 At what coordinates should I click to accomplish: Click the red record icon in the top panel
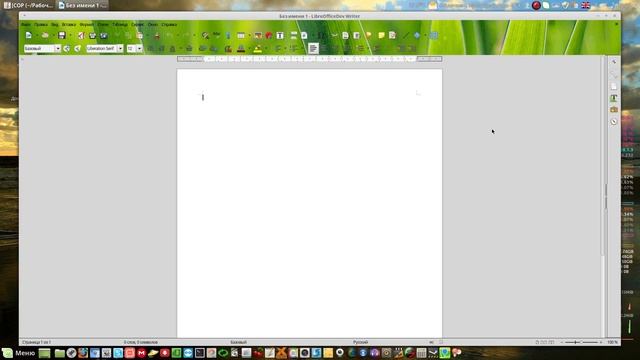click(536, 5)
